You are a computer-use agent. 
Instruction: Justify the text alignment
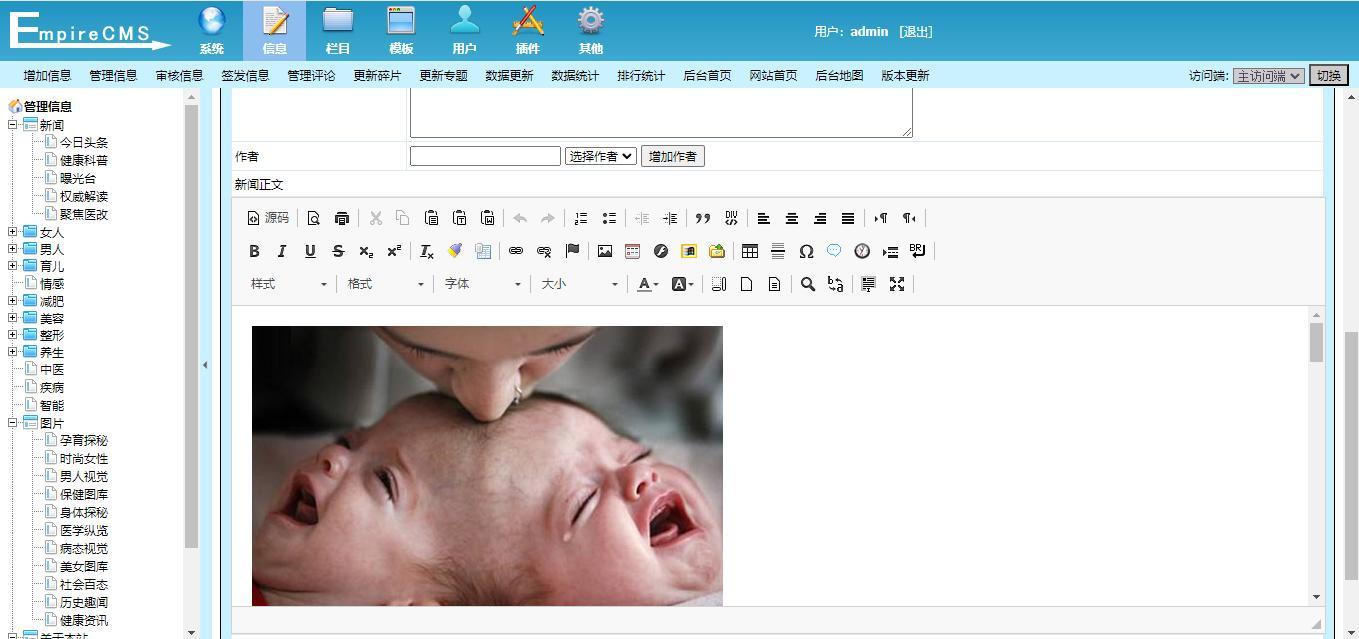click(847, 218)
